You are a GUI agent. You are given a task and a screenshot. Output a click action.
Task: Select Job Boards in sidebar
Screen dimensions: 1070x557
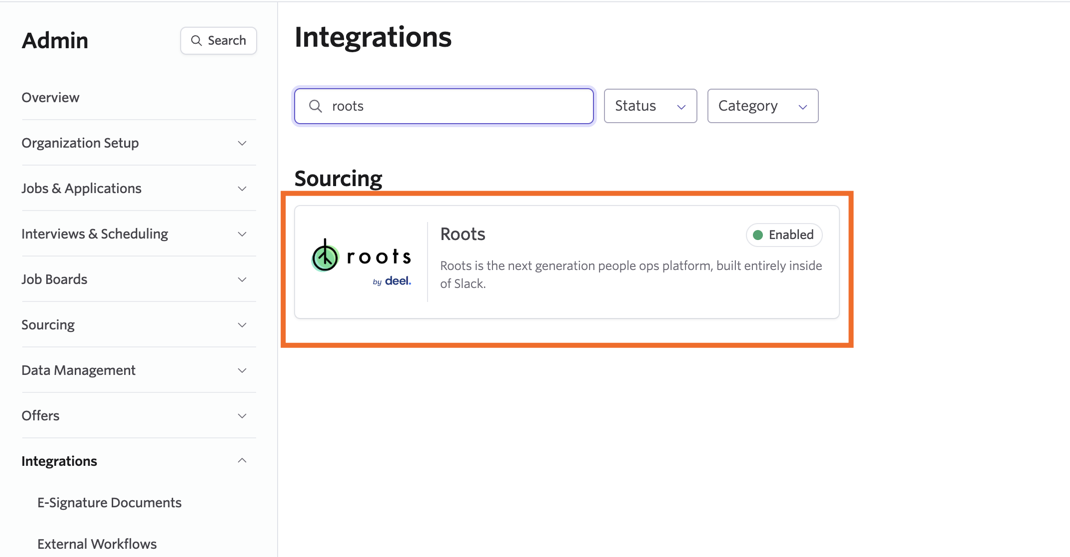[54, 279]
